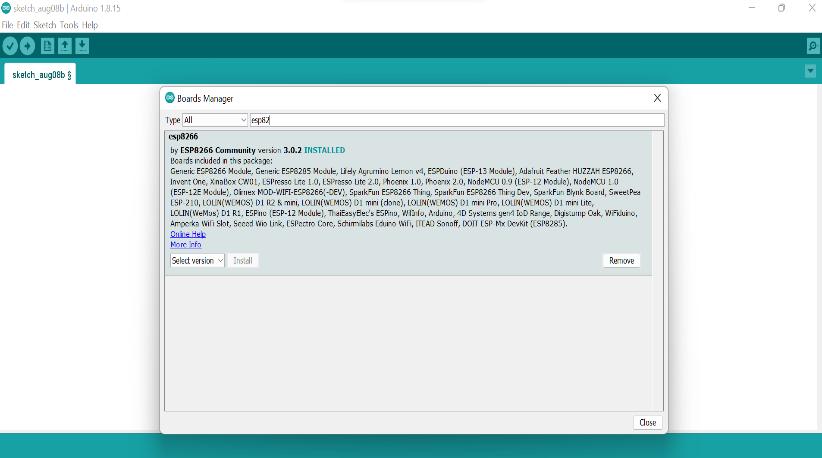Click the Verify sketch checkmark icon
Viewport: 822px width, 458px height.
(10, 46)
